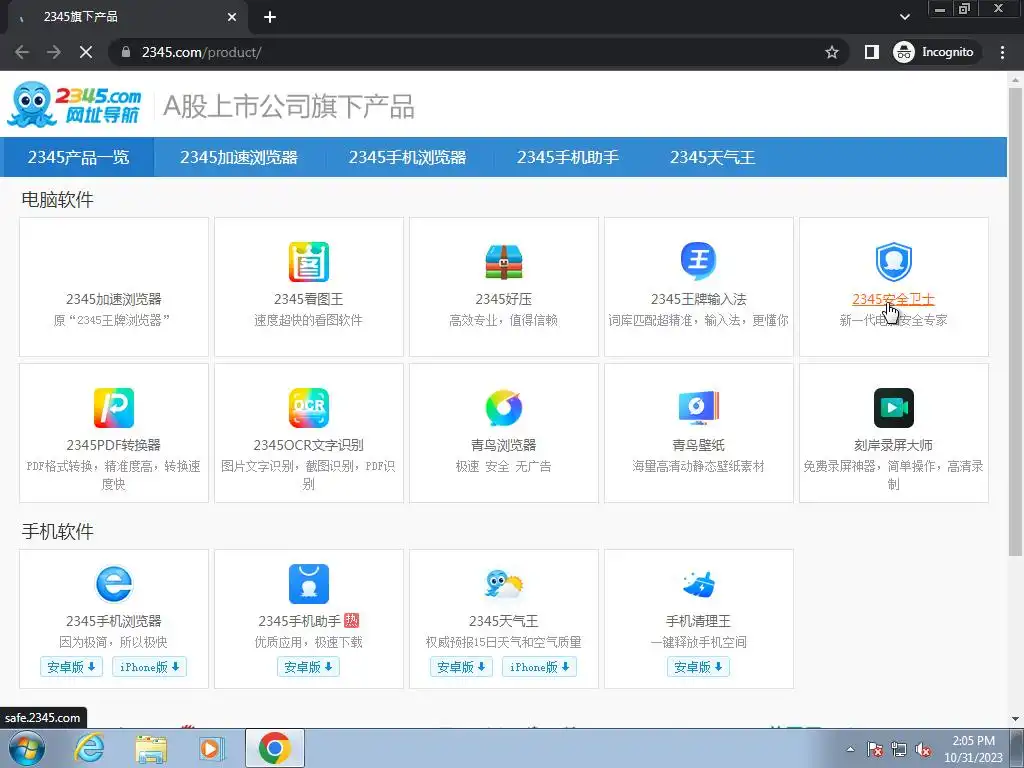Launch Internet Explorer from the taskbar
The image size is (1024, 768).
click(x=88, y=748)
